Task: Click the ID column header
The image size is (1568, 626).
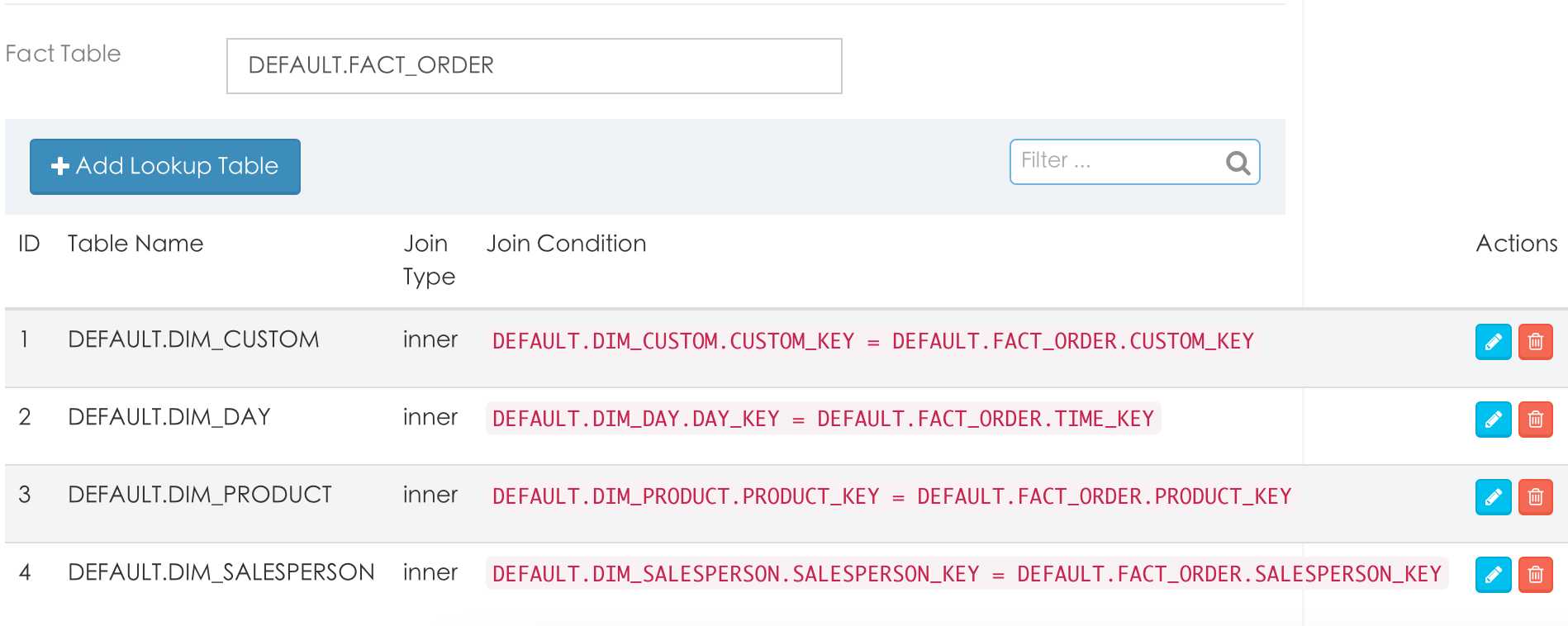Action: point(29,244)
